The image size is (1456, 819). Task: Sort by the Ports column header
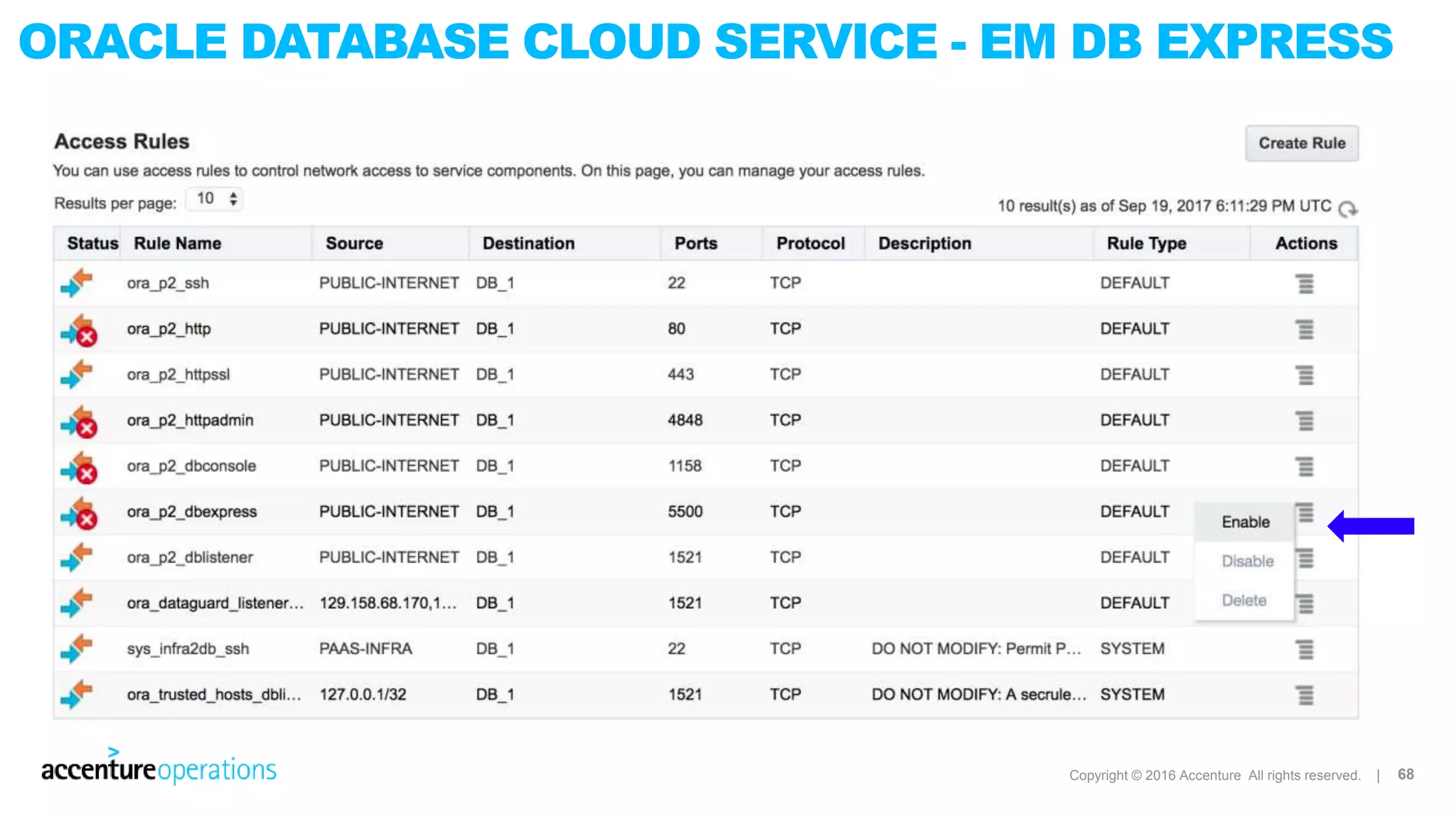pos(696,243)
